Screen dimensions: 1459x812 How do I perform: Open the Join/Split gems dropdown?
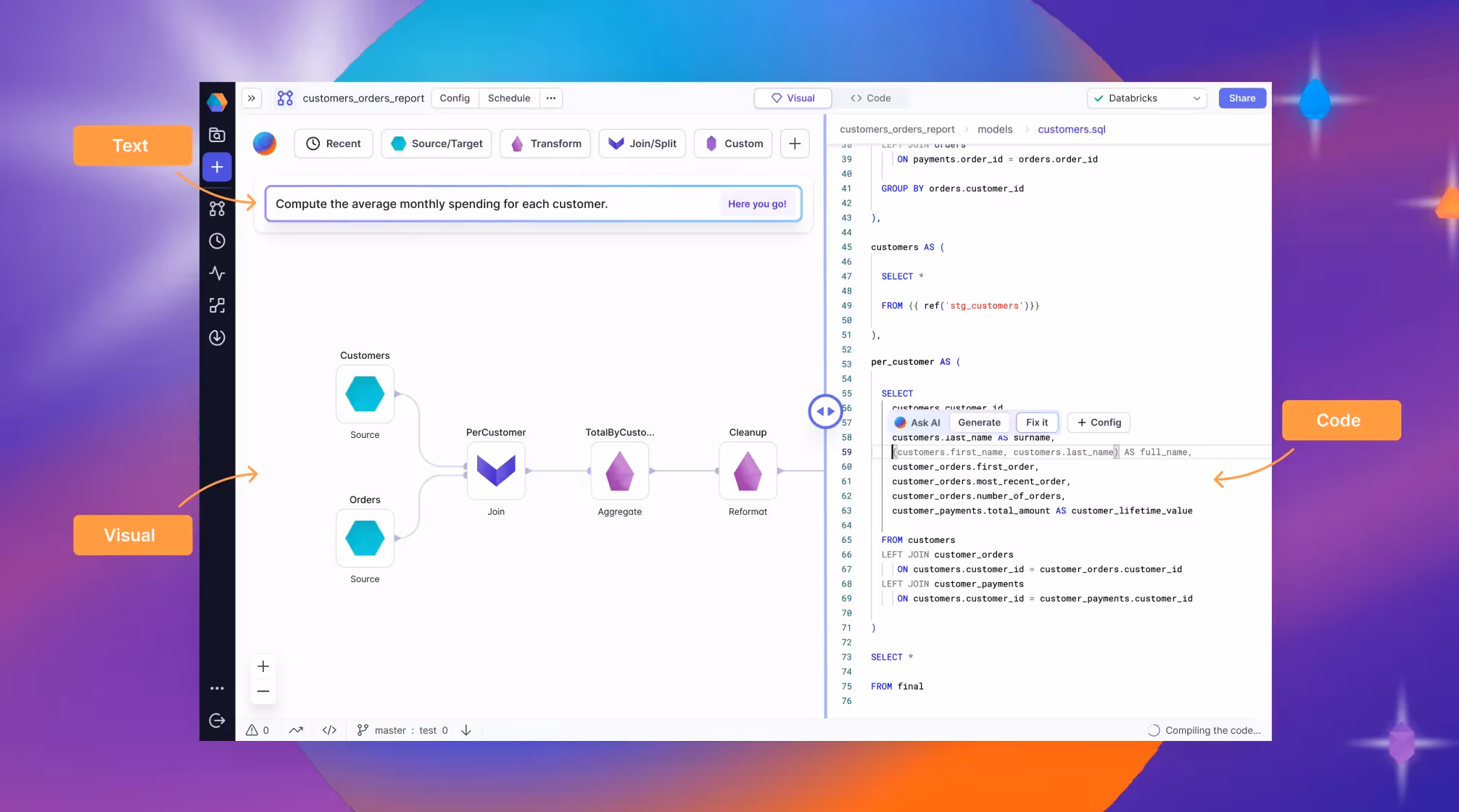pos(642,144)
